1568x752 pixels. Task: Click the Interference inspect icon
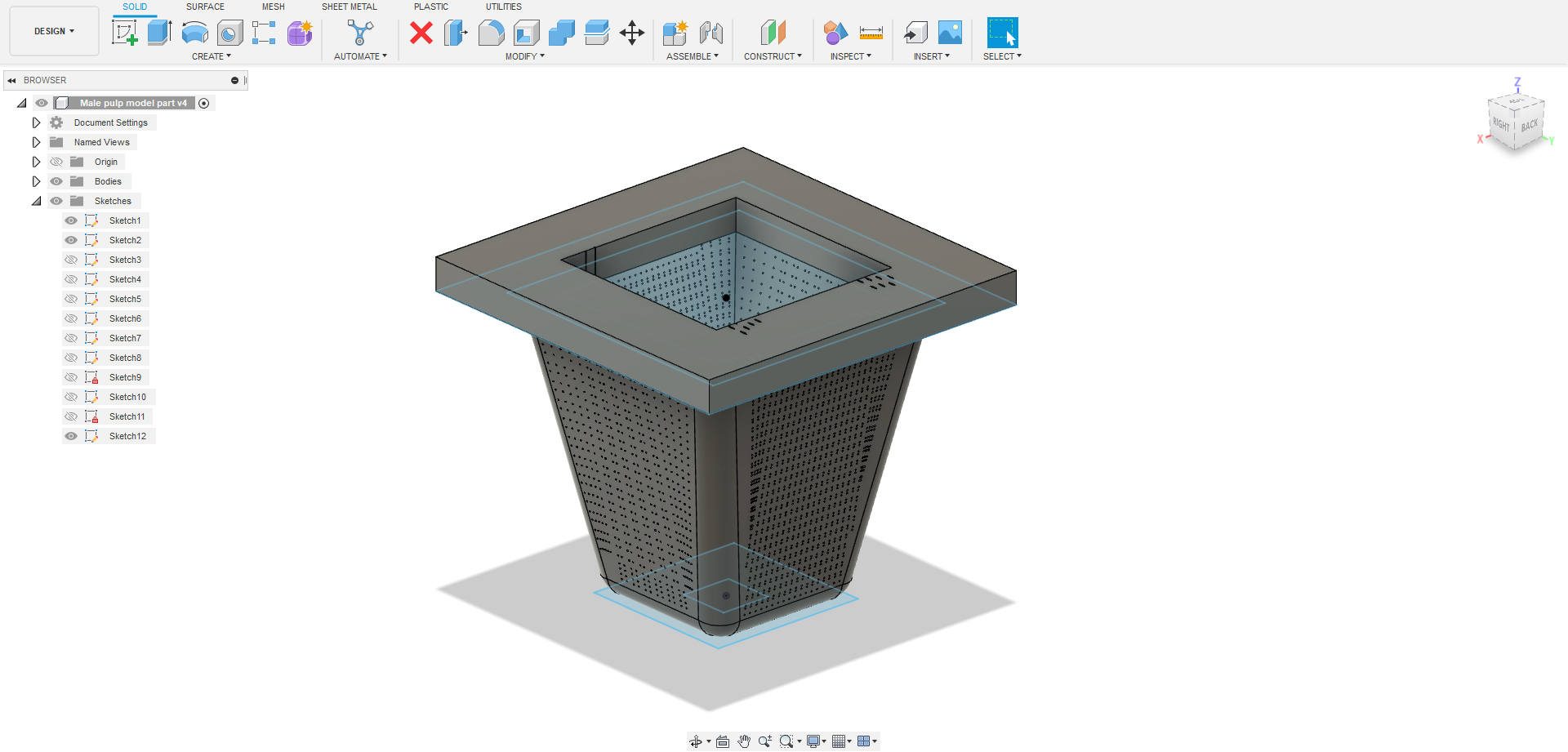point(835,33)
